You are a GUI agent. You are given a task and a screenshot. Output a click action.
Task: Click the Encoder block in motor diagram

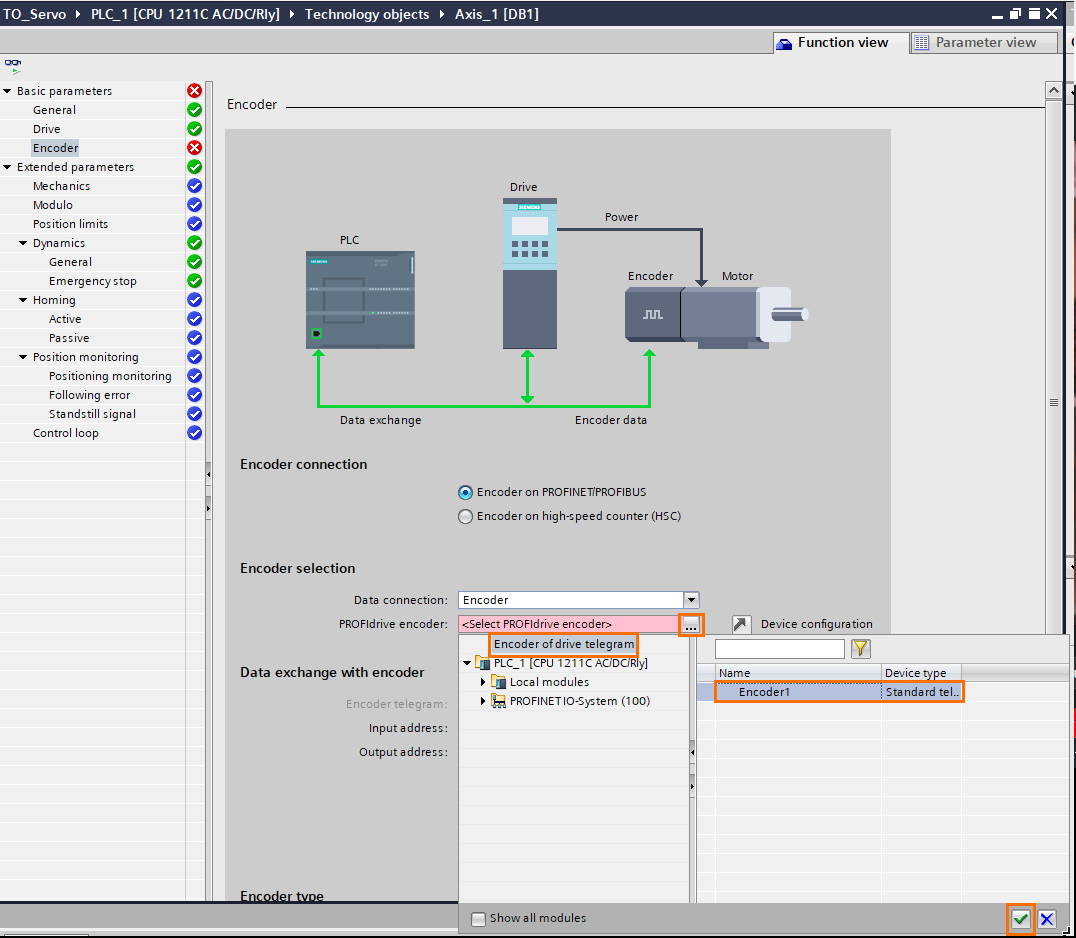pyautogui.click(x=653, y=314)
